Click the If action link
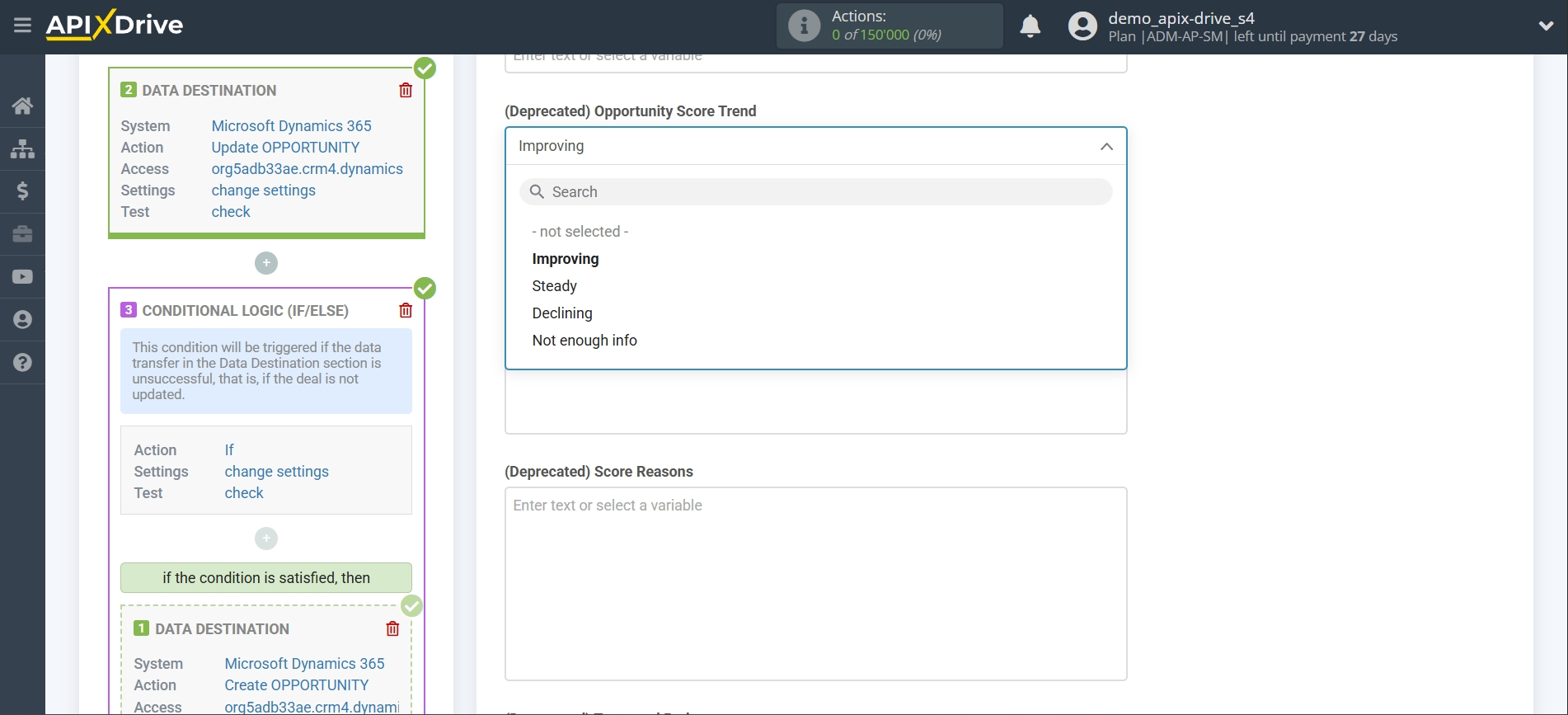The width and height of the screenshot is (1568, 715). click(x=229, y=450)
